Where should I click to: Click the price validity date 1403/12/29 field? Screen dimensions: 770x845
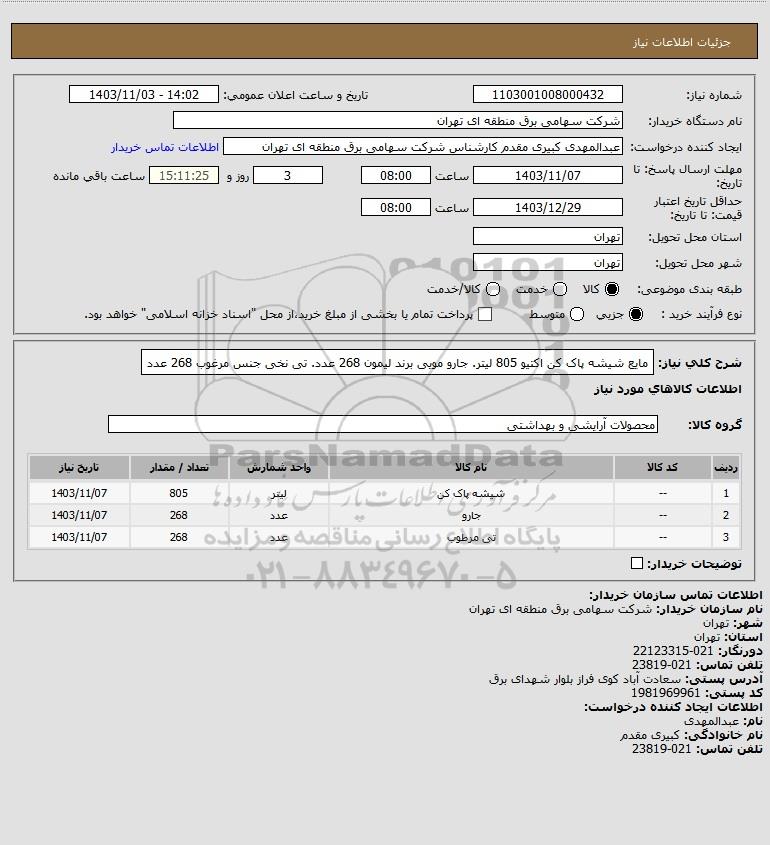547,207
